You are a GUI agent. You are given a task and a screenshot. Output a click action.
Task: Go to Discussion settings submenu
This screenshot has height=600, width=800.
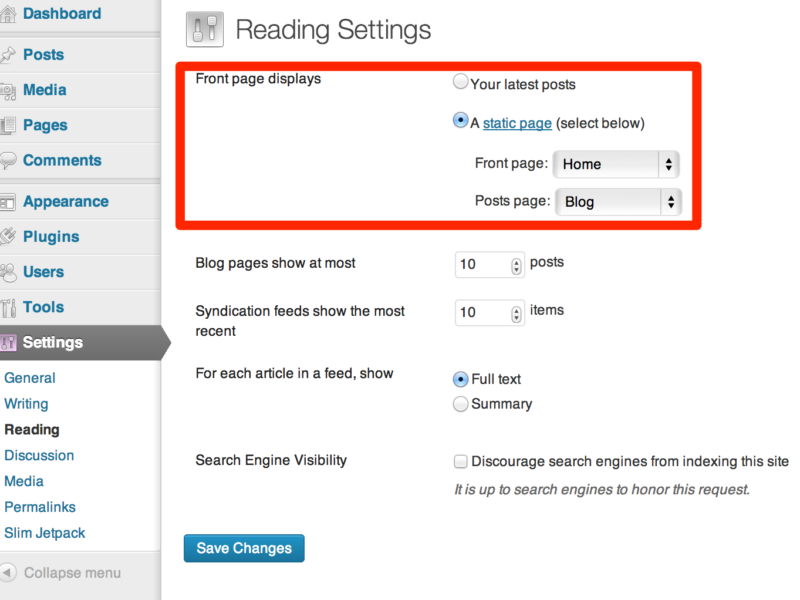tap(39, 456)
